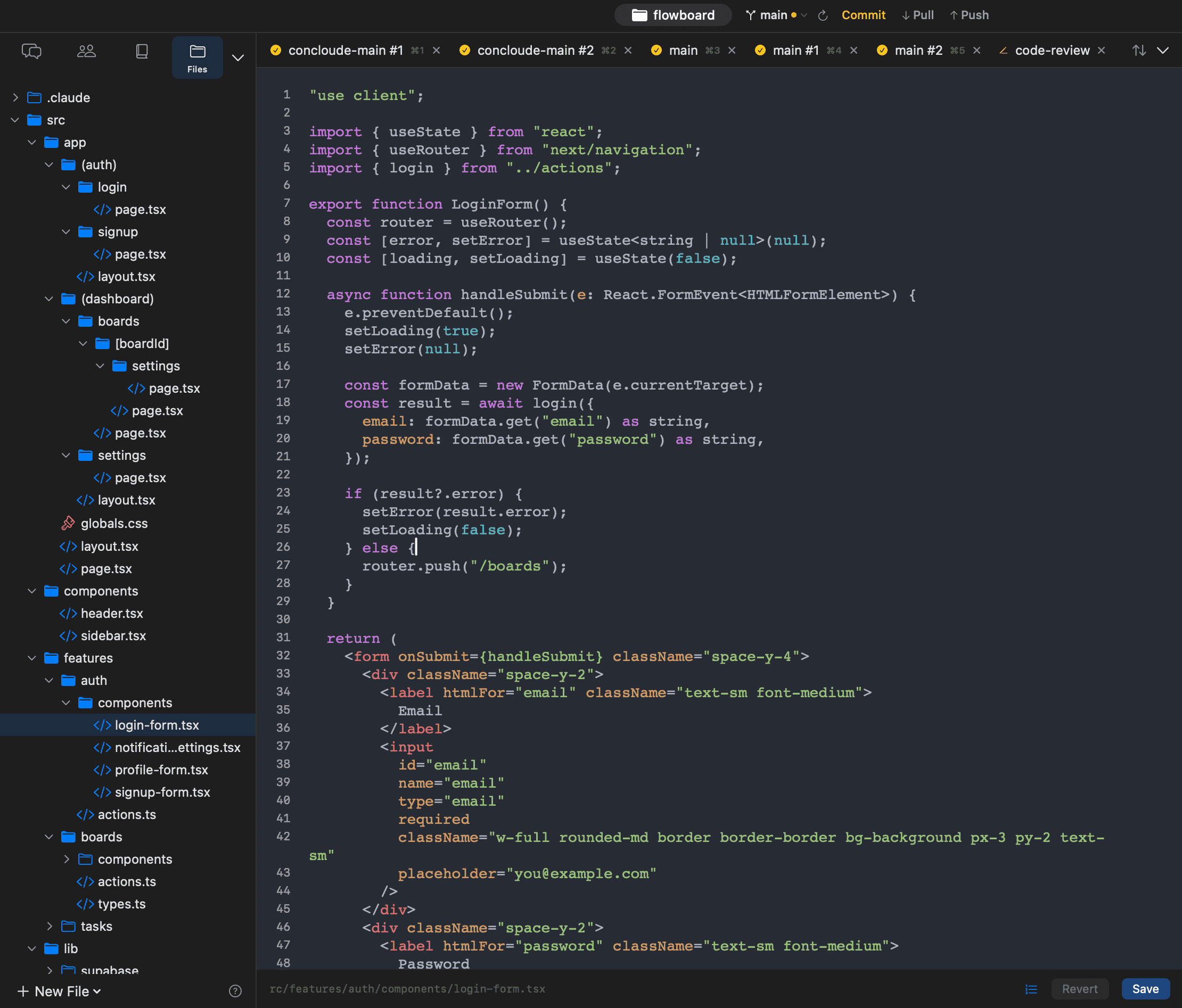This screenshot has width=1182, height=1008.
Task: Click the refresh icon next to main branch
Action: pos(823,15)
